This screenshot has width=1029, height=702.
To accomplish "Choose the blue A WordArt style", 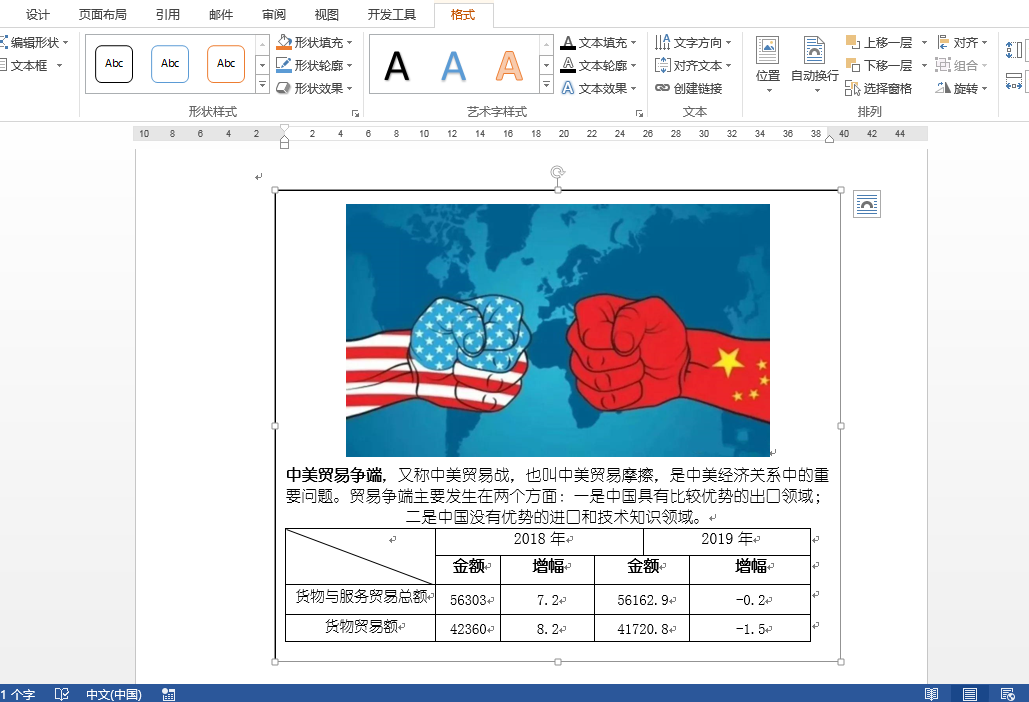I will pyautogui.click(x=453, y=66).
